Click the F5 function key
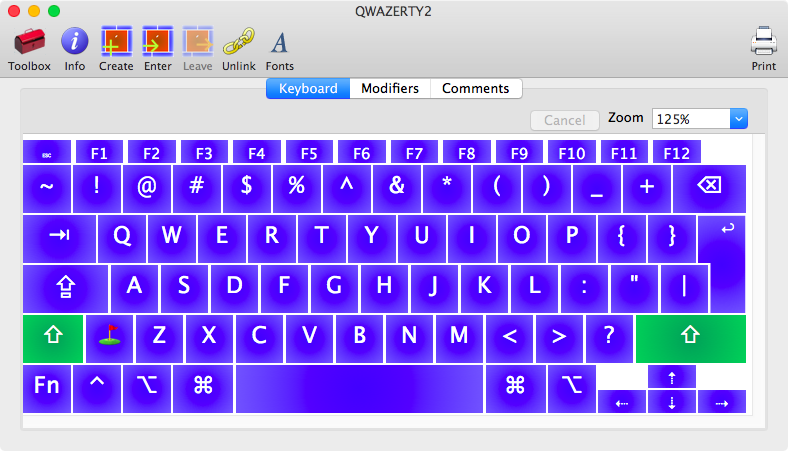788x451 pixels. tap(309, 154)
